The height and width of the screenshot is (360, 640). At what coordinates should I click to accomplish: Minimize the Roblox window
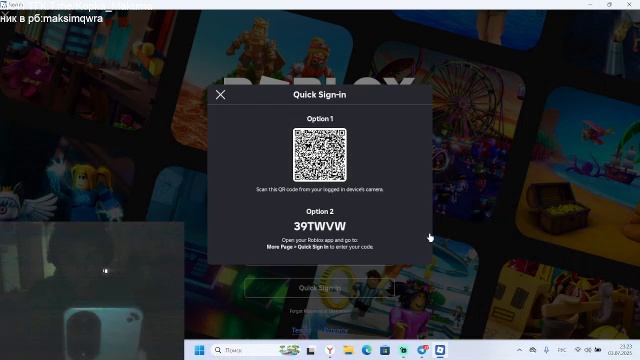click(x=590, y=4)
